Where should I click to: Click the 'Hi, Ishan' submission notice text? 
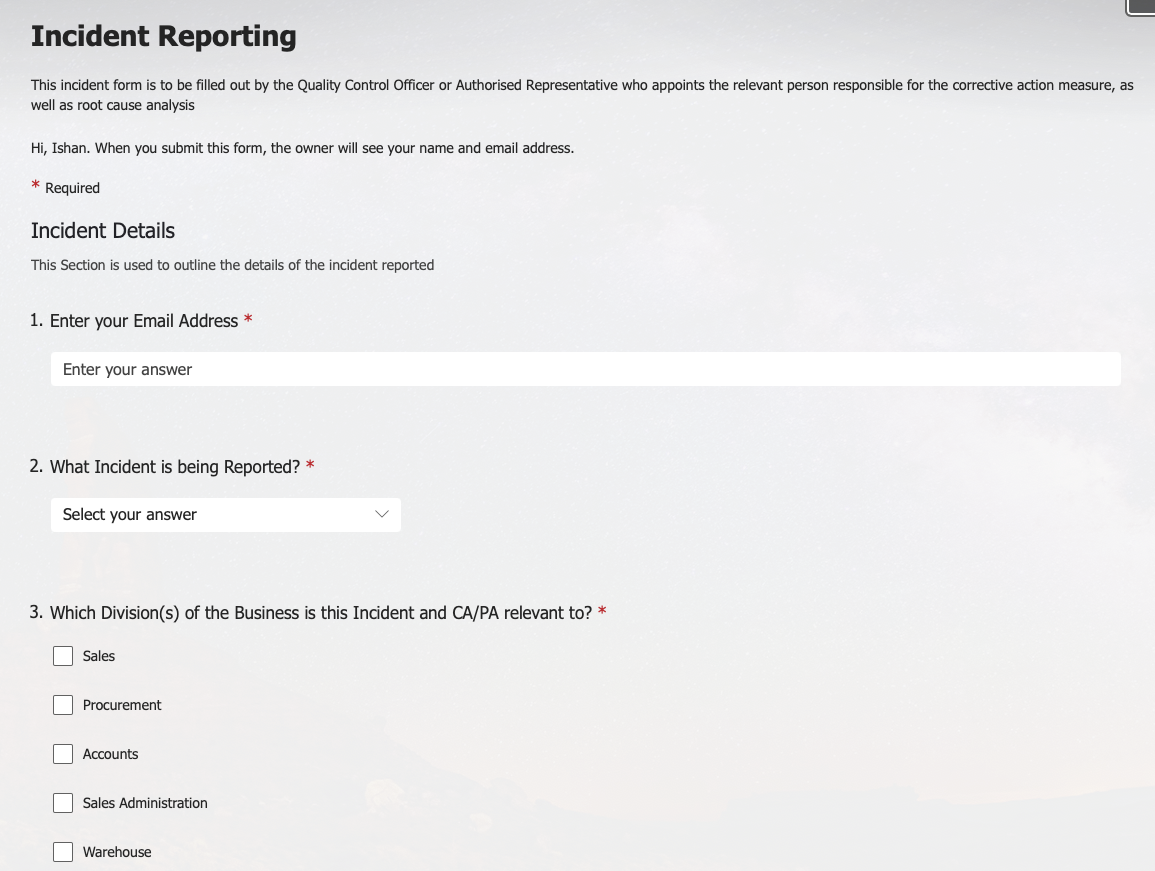[x=302, y=148]
